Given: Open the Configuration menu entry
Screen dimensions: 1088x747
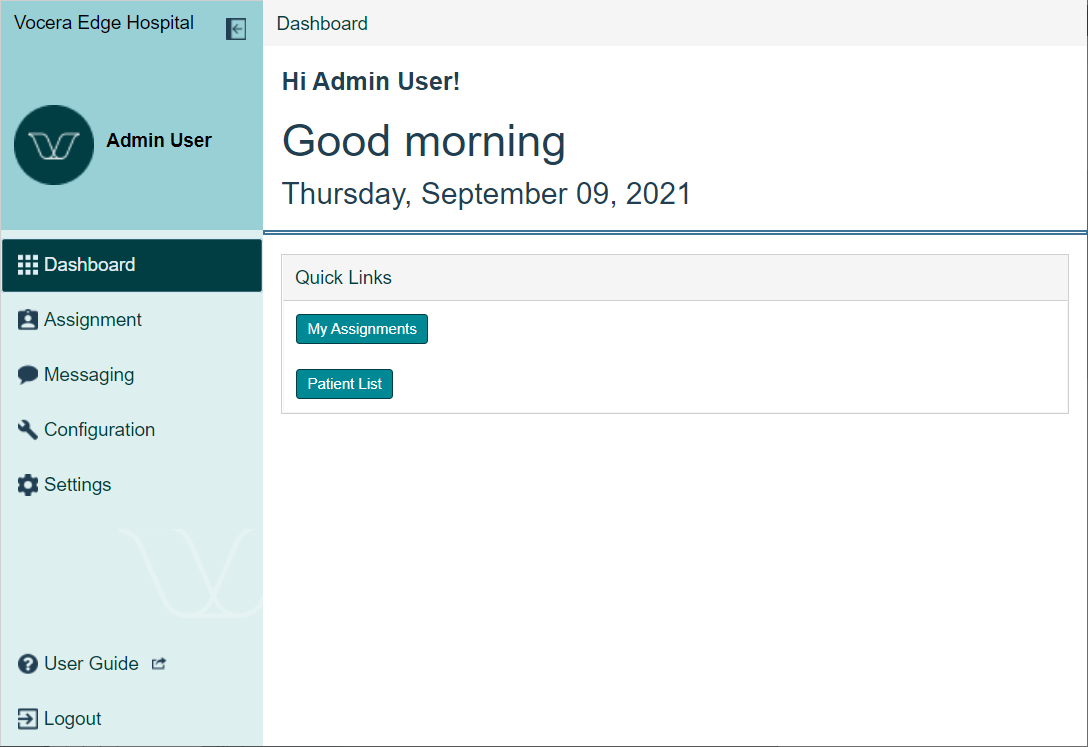Looking at the screenshot, I should (99, 430).
